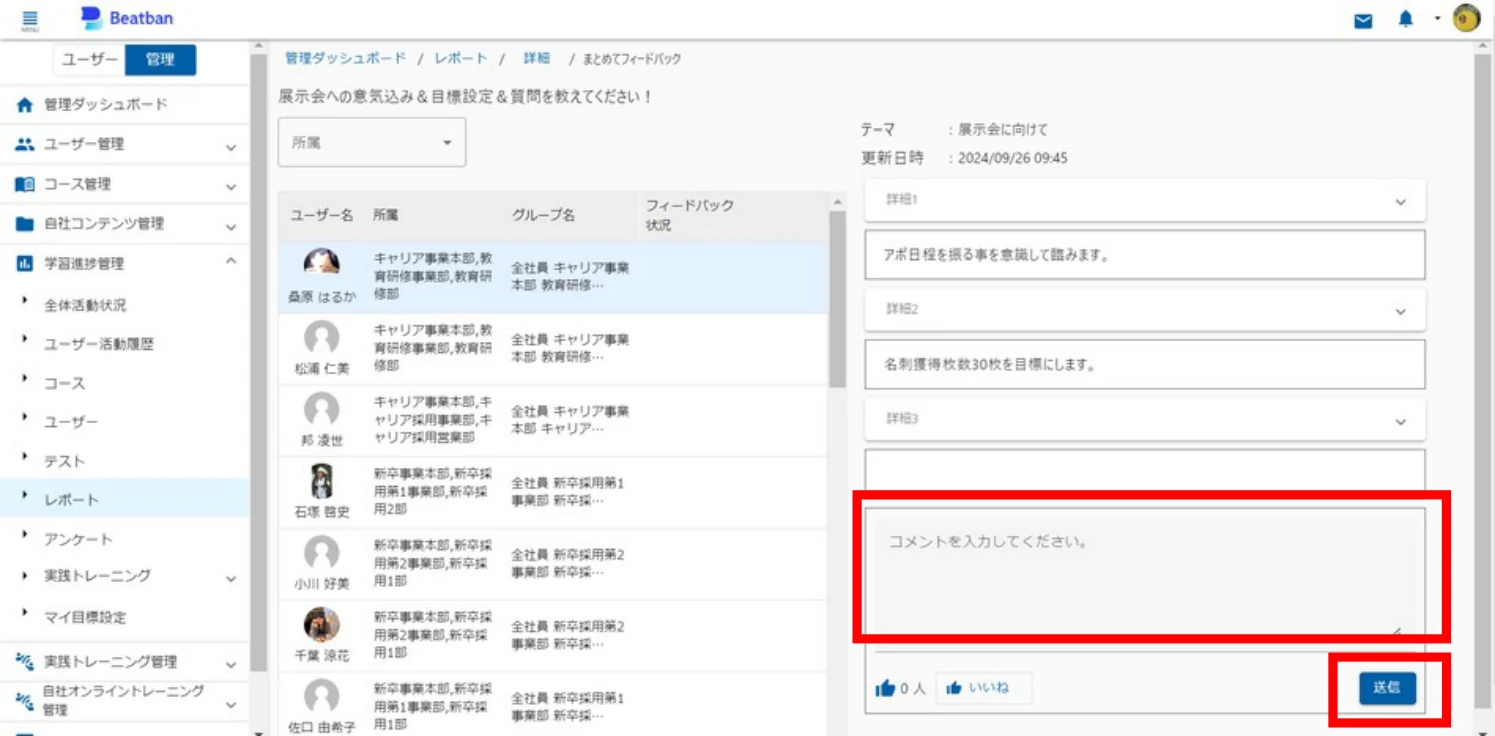This screenshot has width=1495, height=736.
Task: Expand the 詳細2 section
Action: coord(1145,310)
